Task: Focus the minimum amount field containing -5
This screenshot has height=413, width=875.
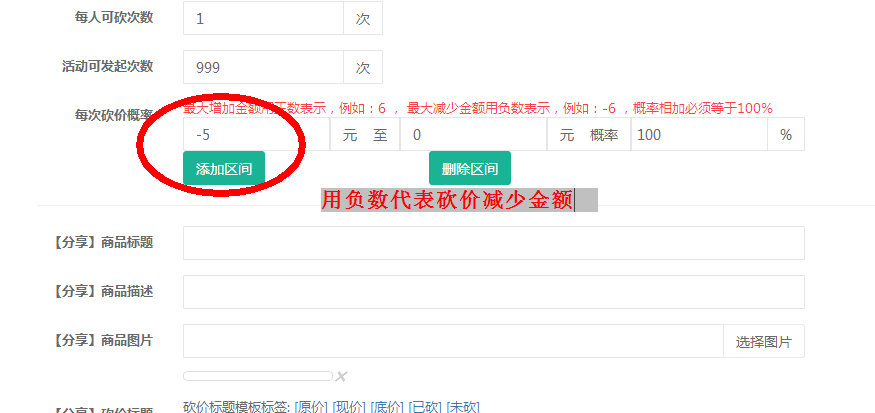Action: tap(256, 135)
